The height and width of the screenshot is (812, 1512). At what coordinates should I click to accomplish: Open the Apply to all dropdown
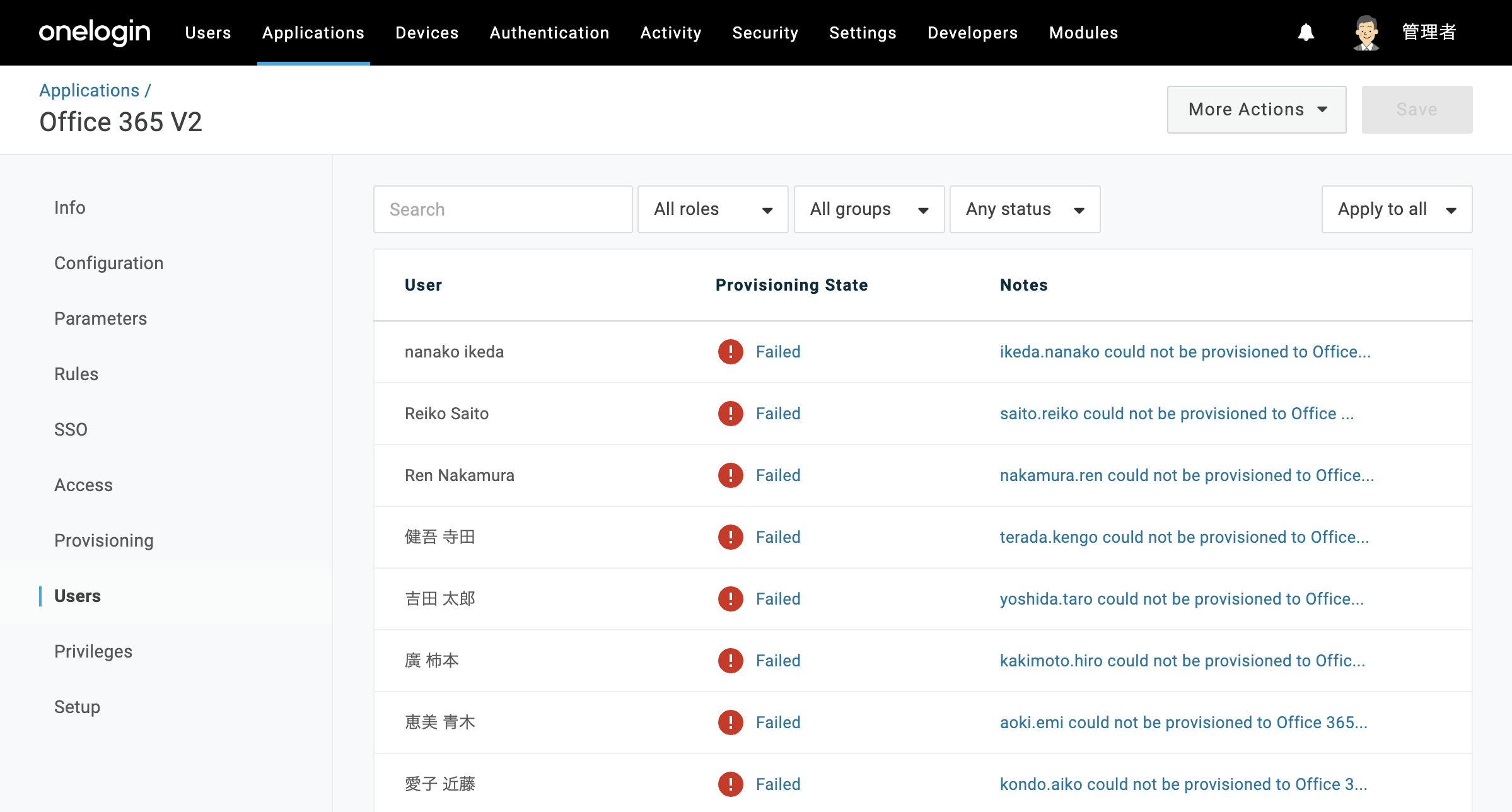[x=1397, y=209]
